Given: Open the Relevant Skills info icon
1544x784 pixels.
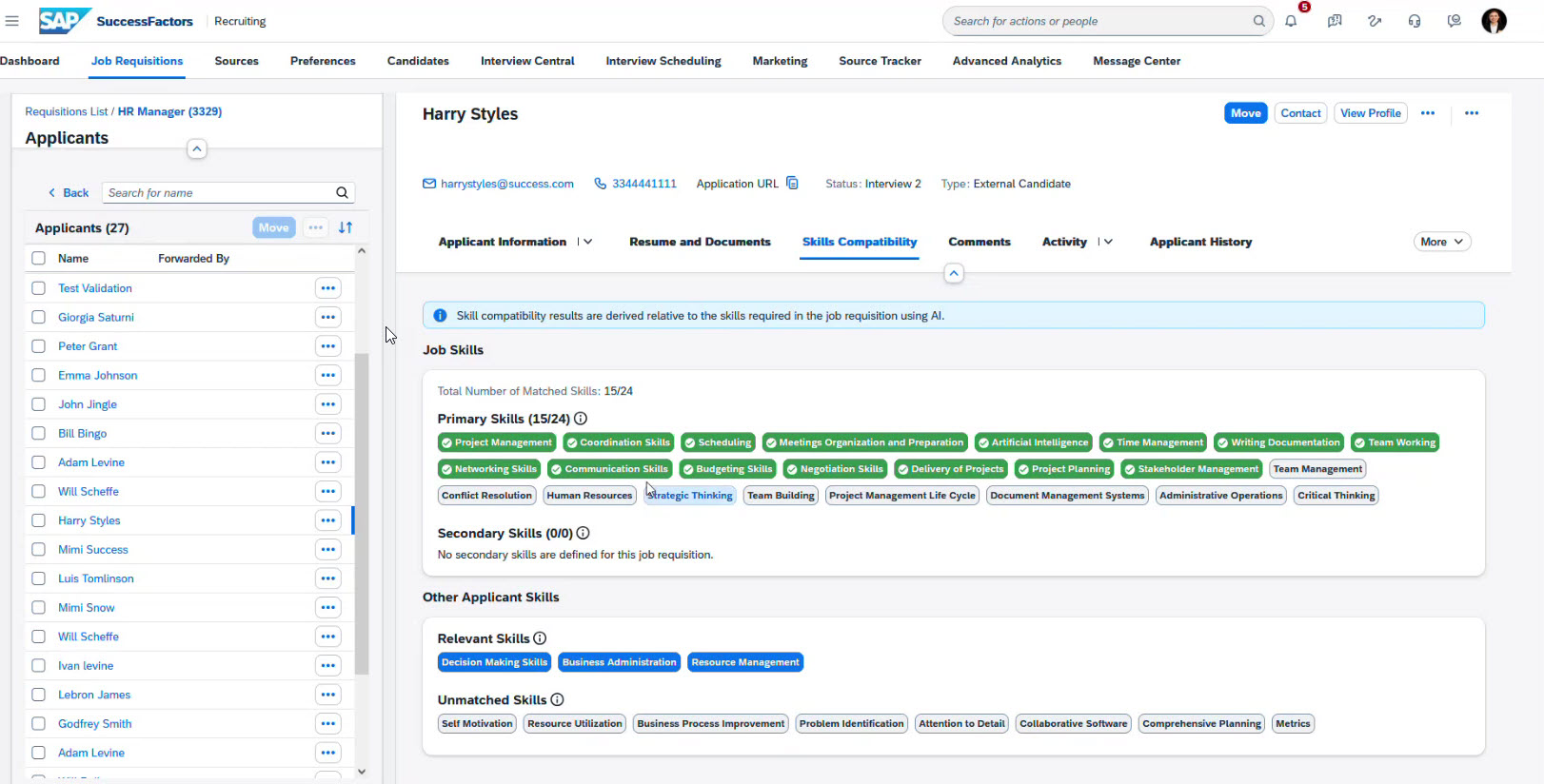Looking at the screenshot, I should click(540, 638).
